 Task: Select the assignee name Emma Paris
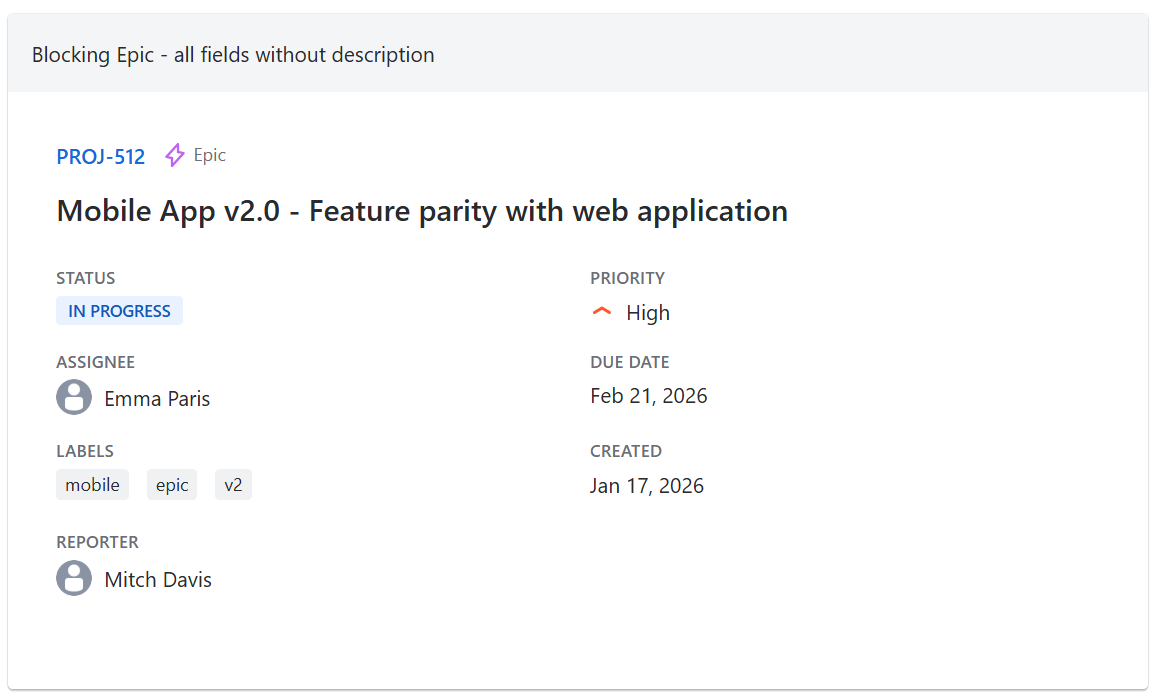point(157,399)
